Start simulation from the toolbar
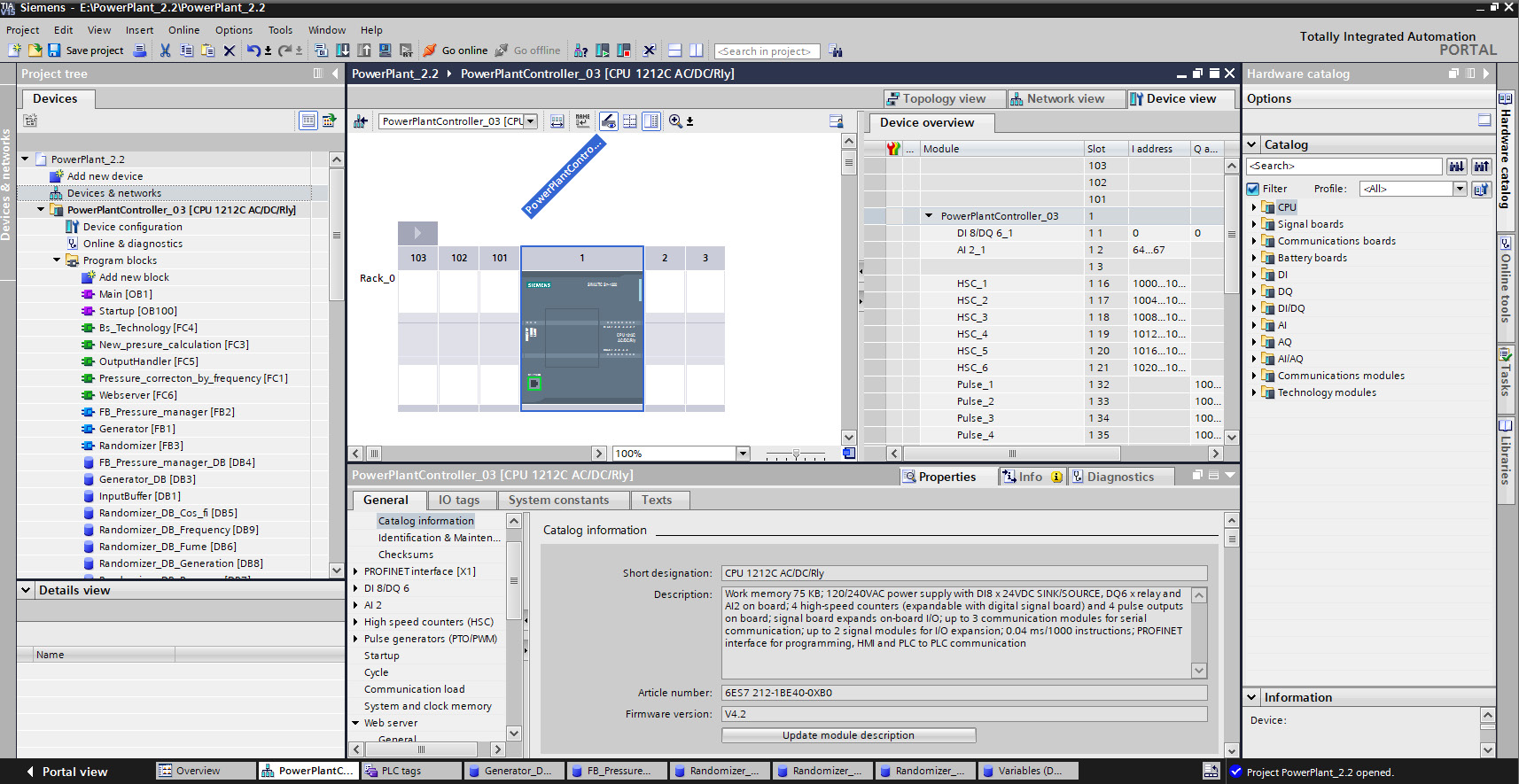Viewport: 1519px width, 784px height. click(385, 50)
